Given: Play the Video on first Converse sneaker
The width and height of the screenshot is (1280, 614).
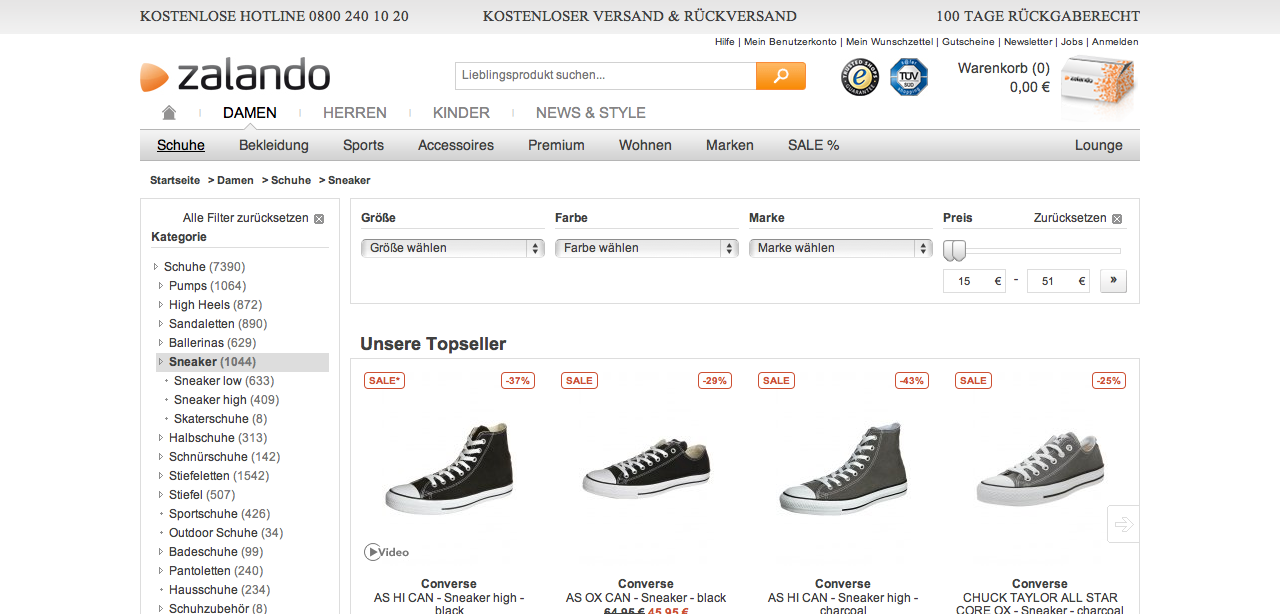Looking at the screenshot, I should (x=387, y=552).
